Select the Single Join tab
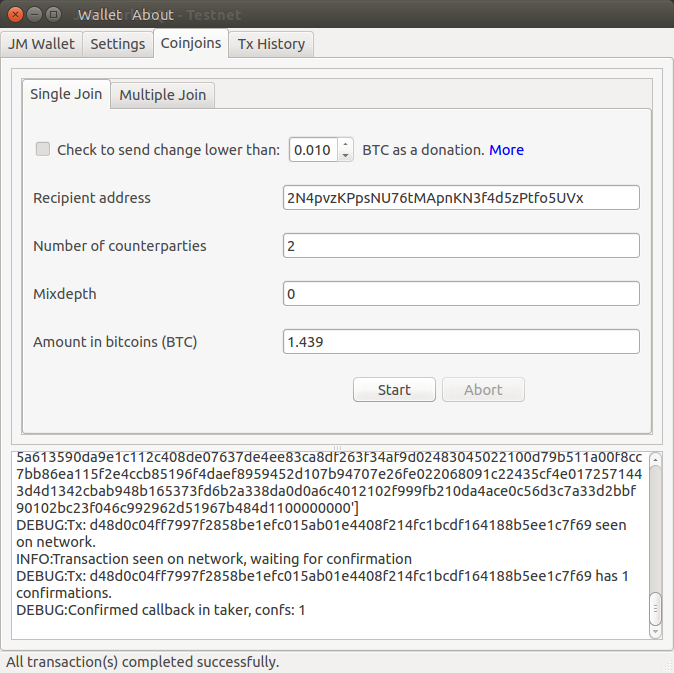674x673 pixels. click(66, 94)
